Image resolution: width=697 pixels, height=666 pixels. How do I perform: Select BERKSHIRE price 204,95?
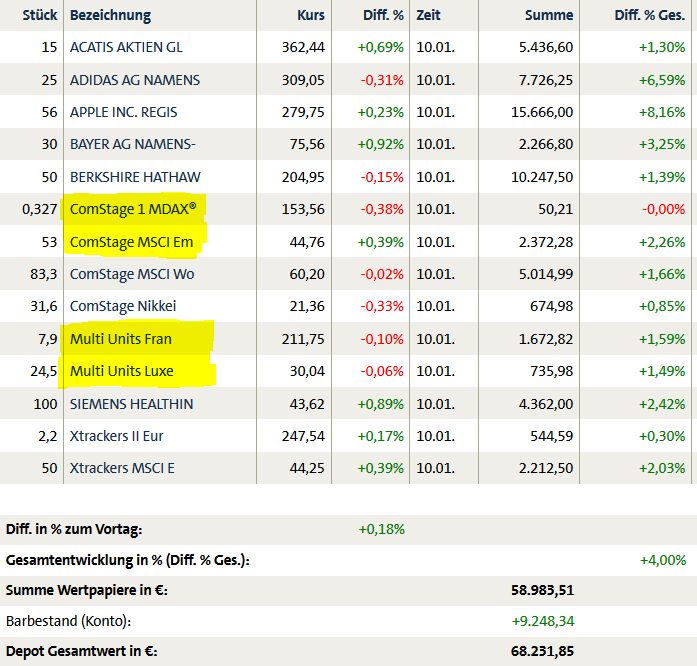click(303, 177)
